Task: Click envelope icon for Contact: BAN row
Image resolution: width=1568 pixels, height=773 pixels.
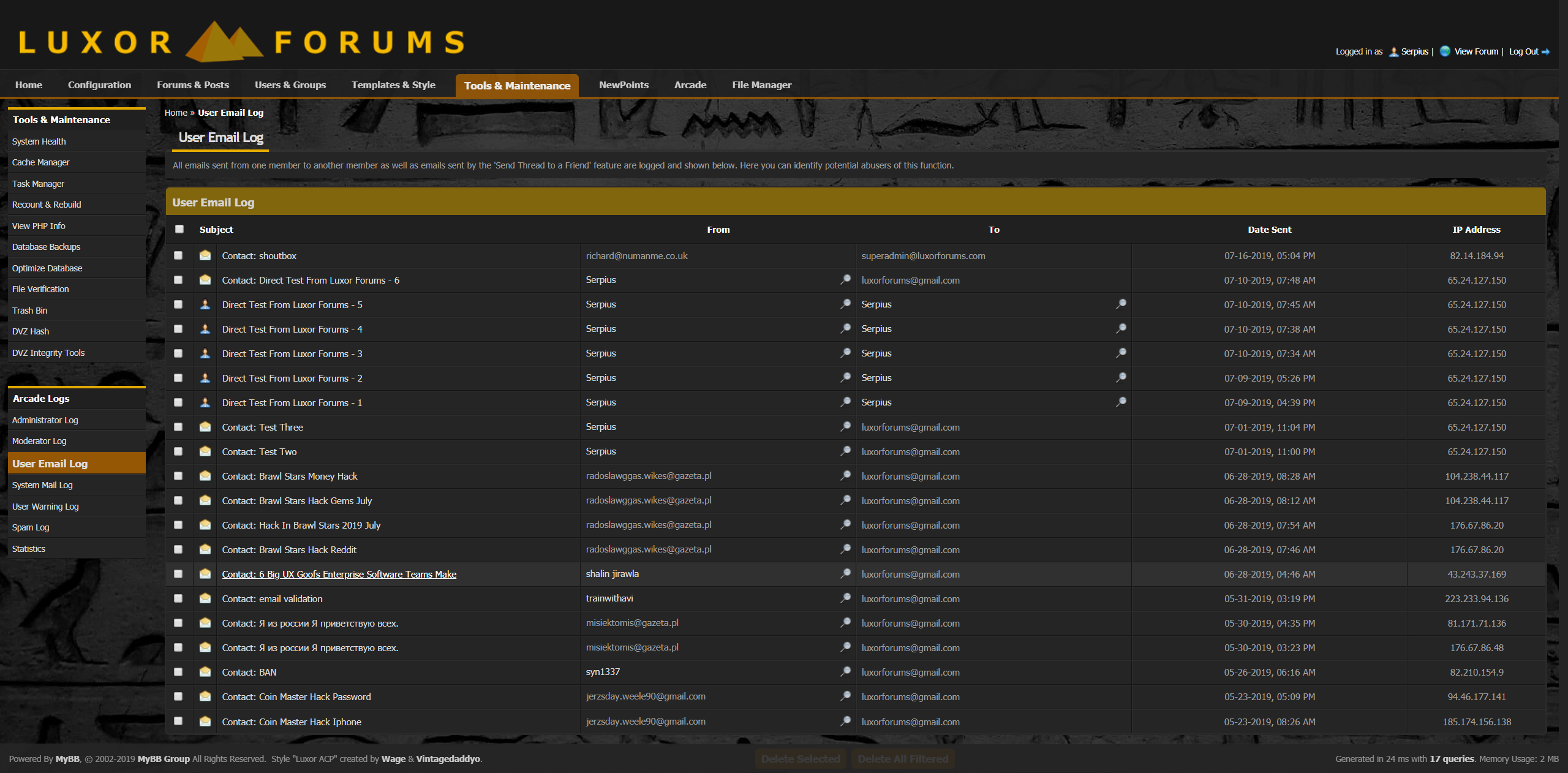Action: [205, 672]
